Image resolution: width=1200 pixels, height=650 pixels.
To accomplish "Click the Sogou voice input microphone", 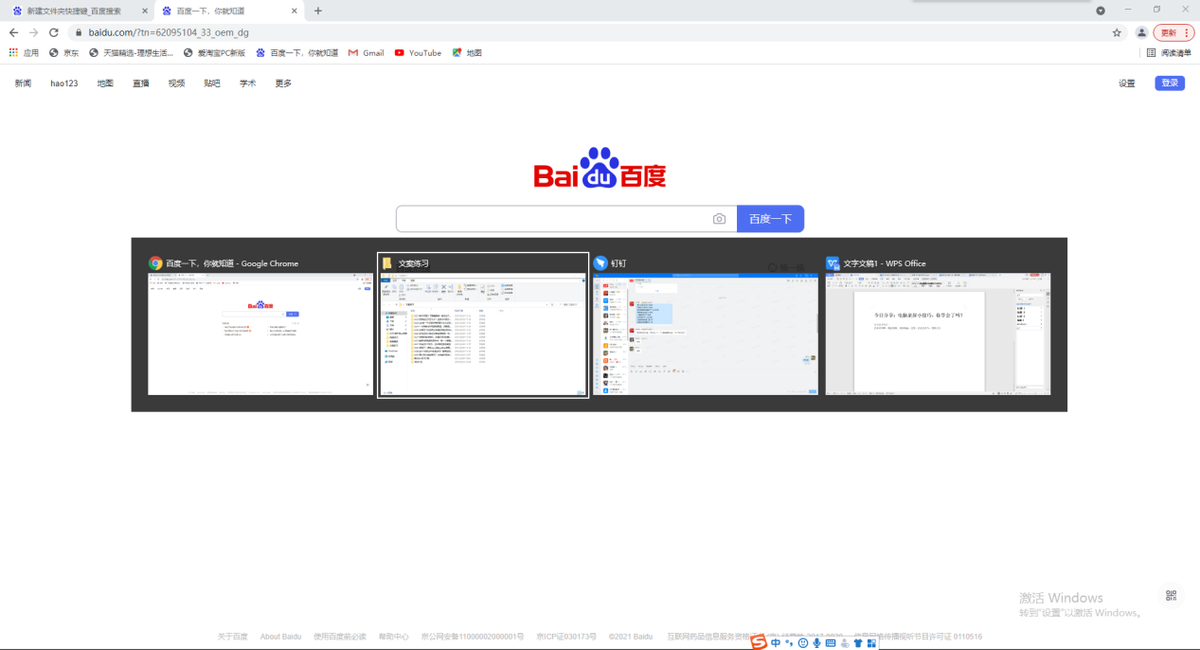I will coord(817,643).
